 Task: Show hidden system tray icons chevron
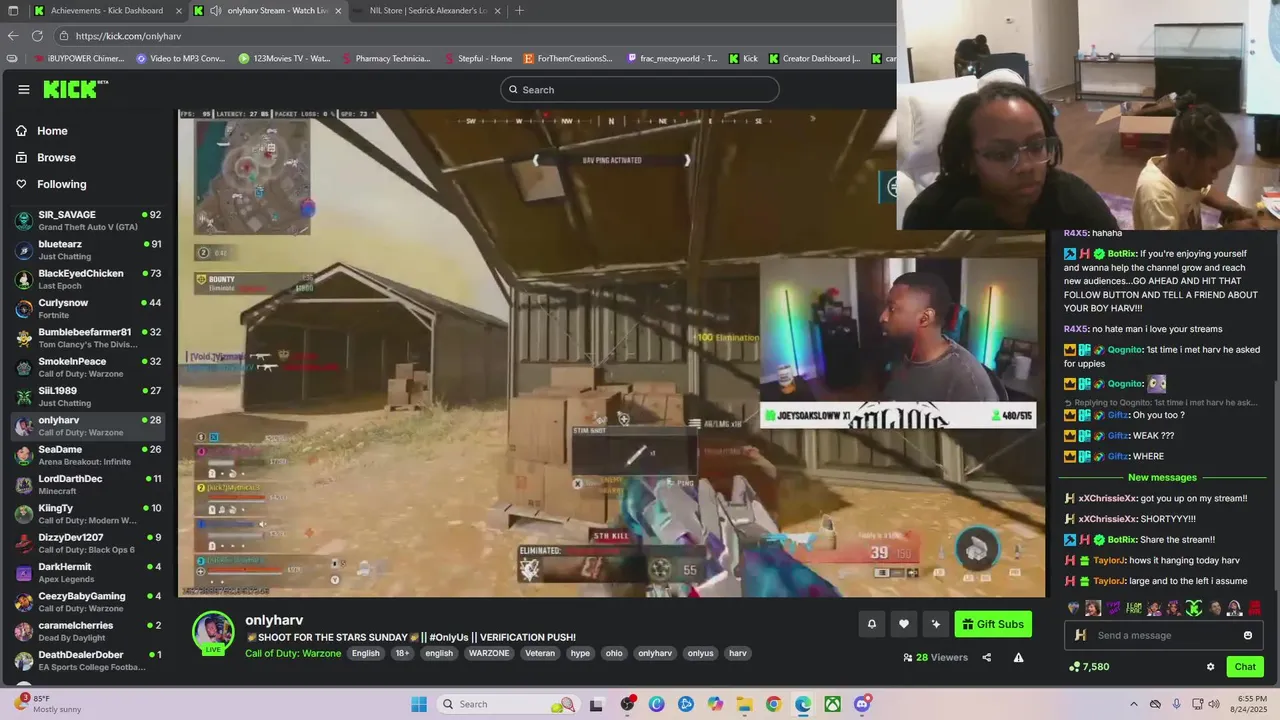point(1133,704)
